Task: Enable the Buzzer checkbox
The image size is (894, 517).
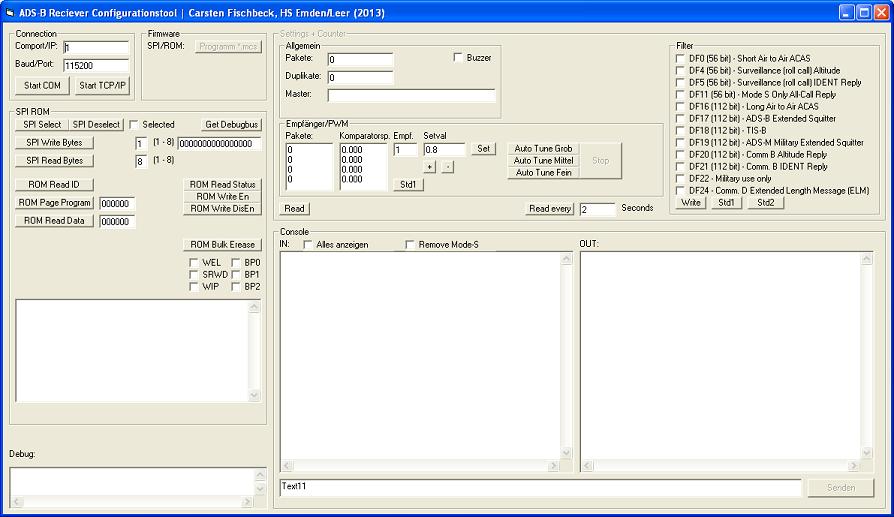Action: pyautogui.click(x=458, y=58)
